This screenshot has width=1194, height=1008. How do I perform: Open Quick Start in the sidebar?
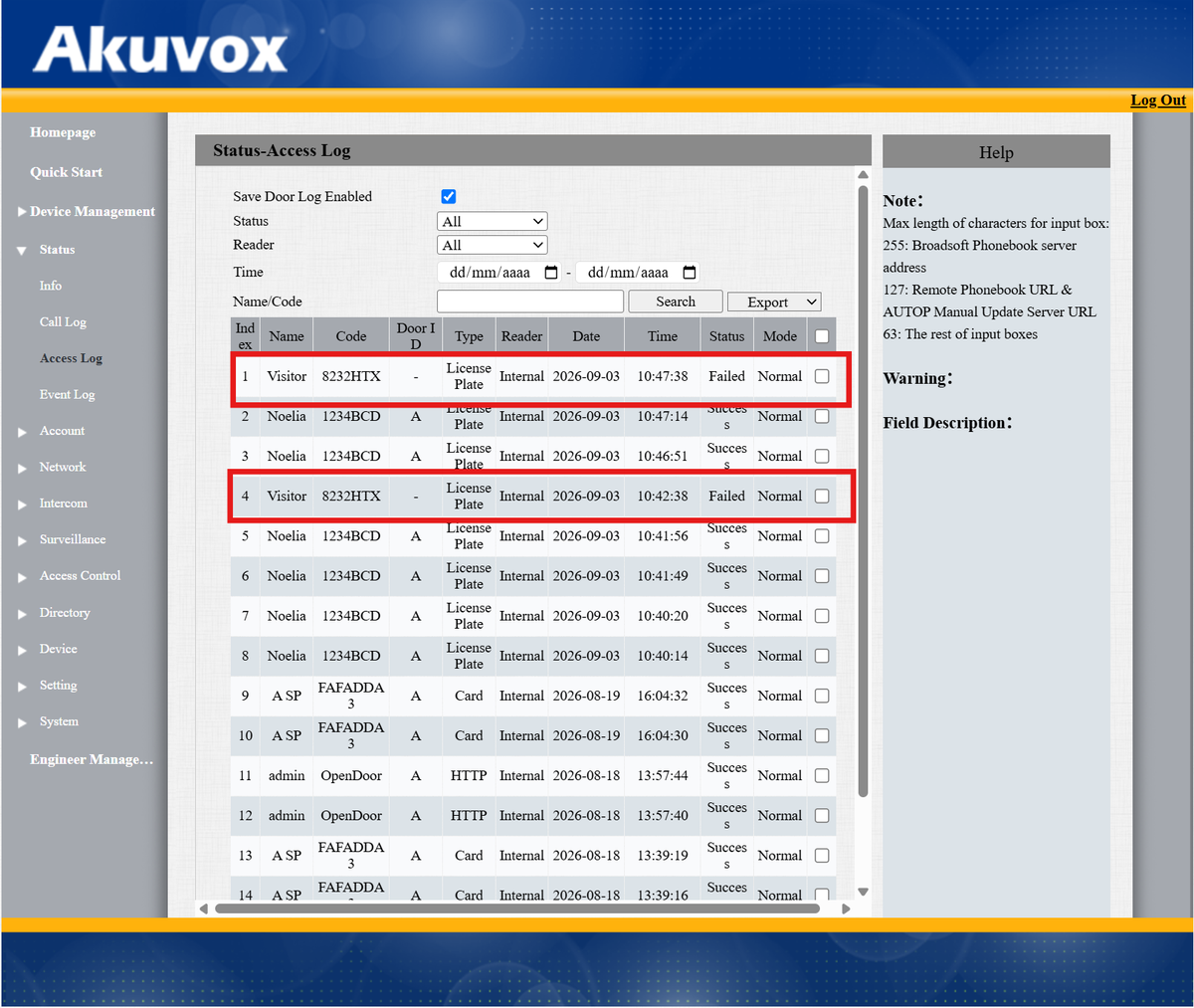66,172
